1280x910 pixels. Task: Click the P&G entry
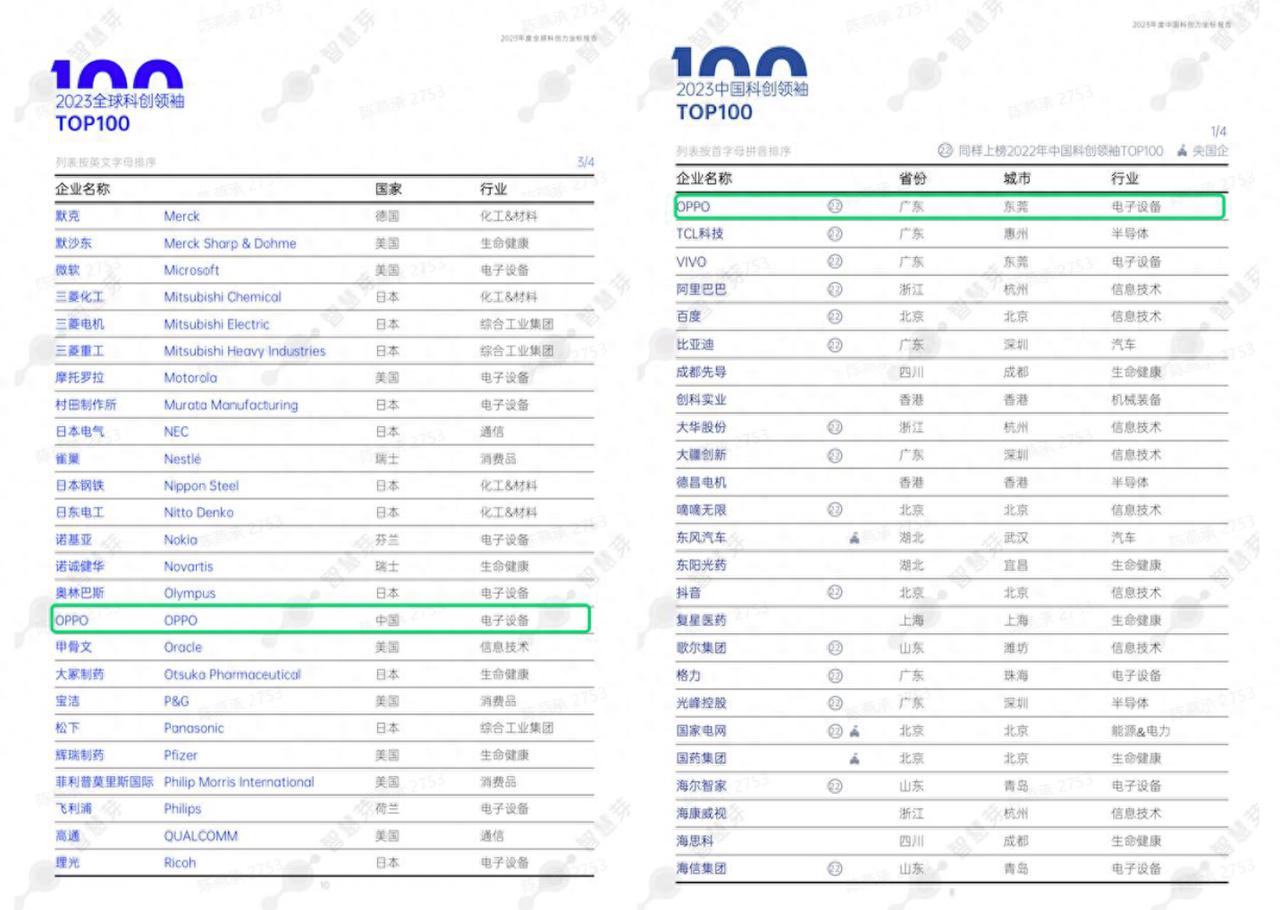176,702
